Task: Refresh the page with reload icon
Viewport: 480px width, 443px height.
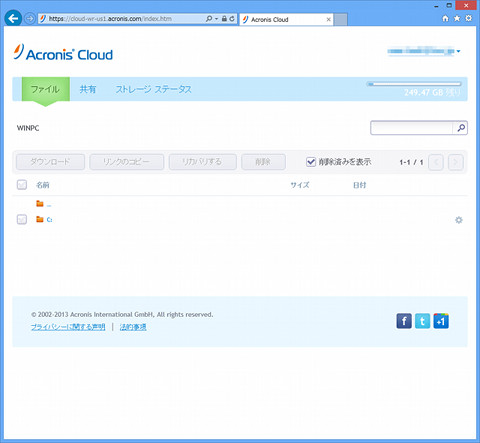Action: [232, 19]
